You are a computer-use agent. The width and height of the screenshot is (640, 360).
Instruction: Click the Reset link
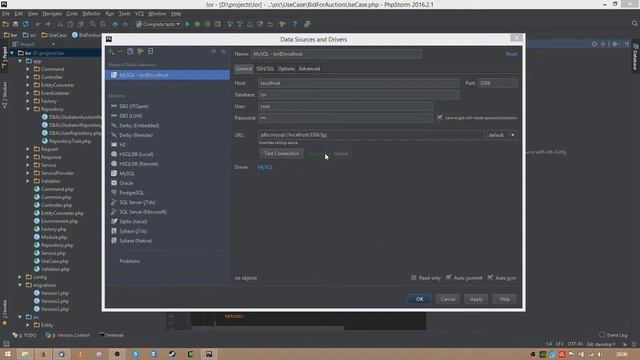point(511,54)
